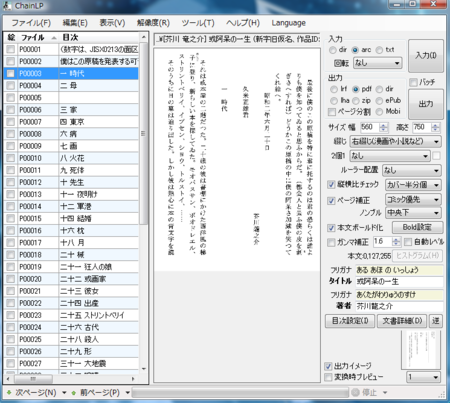Click the 出力 output button

[426, 104]
